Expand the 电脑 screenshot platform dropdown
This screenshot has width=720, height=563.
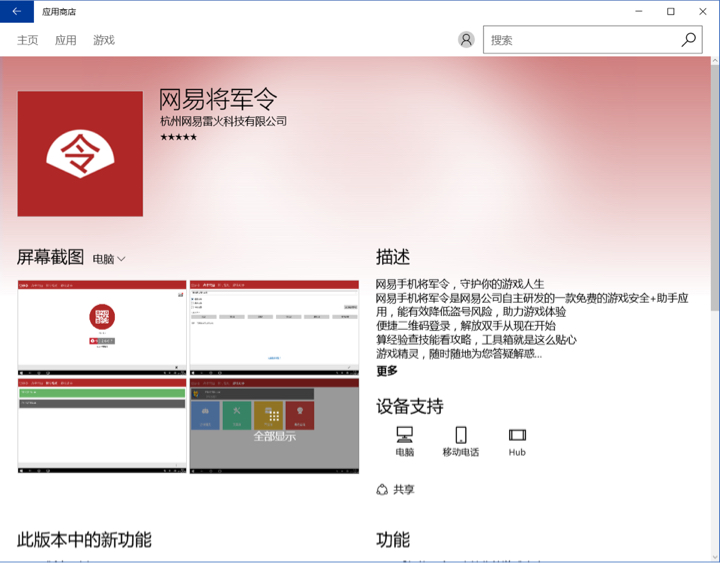109,259
